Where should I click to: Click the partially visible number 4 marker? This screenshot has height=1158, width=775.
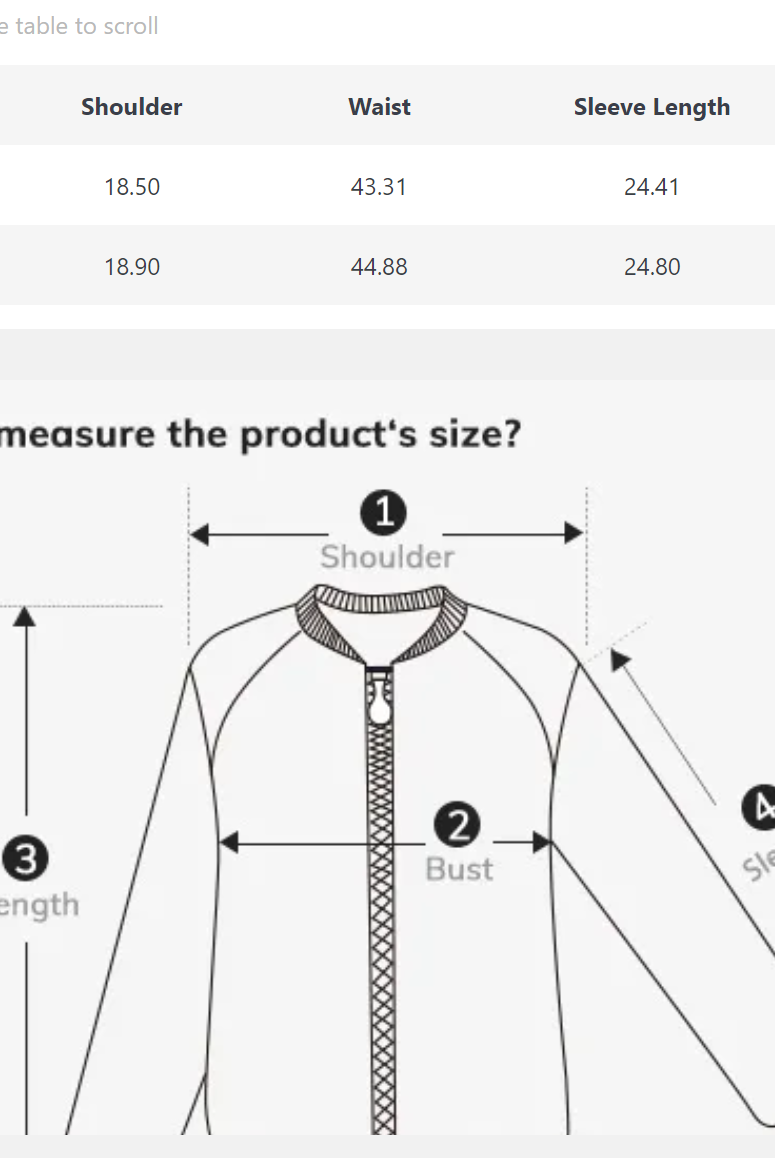760,808
